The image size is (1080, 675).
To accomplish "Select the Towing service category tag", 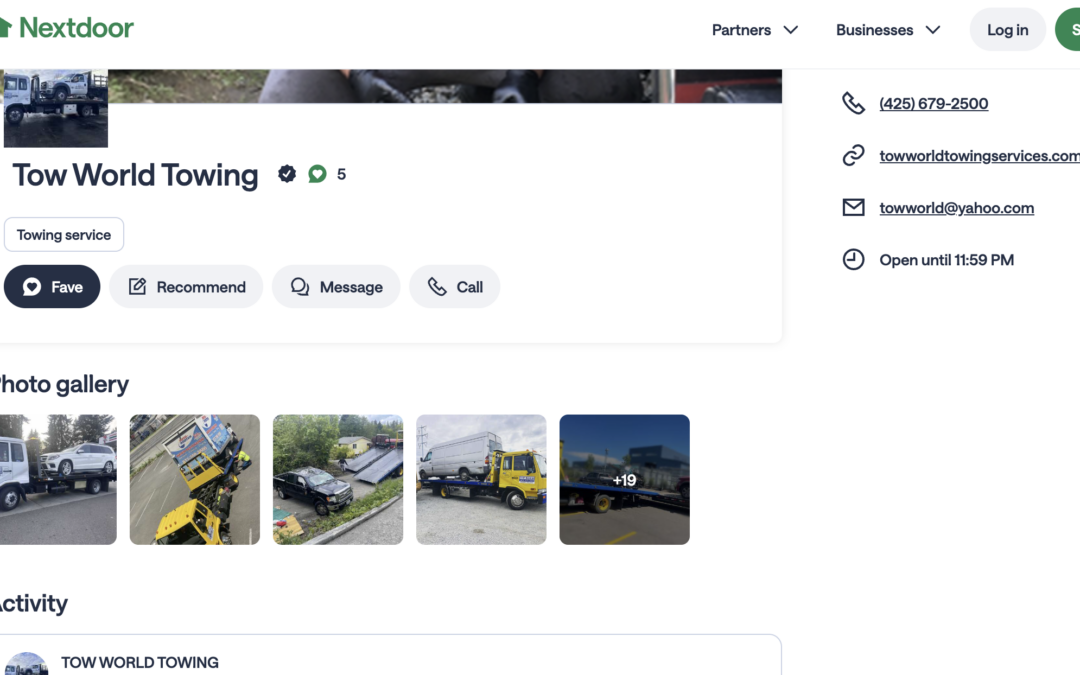I will click(x=64, y=235).
